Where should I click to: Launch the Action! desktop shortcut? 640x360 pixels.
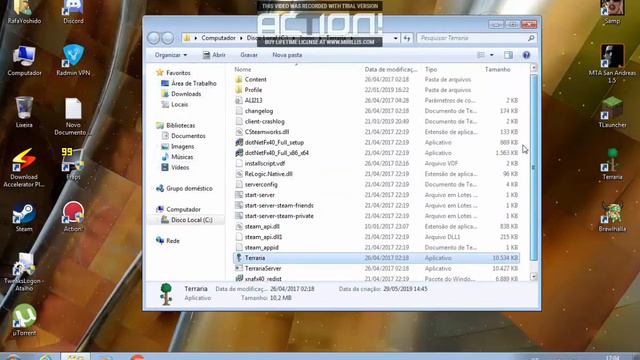pos(73,217)
